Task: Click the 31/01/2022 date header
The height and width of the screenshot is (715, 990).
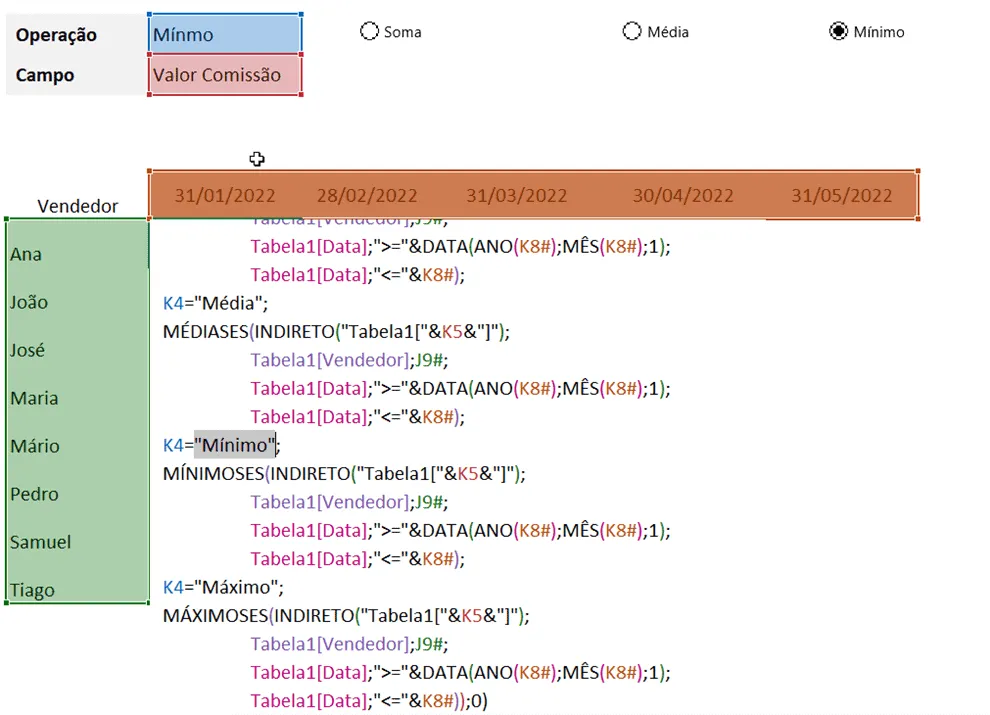Action: 225,195
